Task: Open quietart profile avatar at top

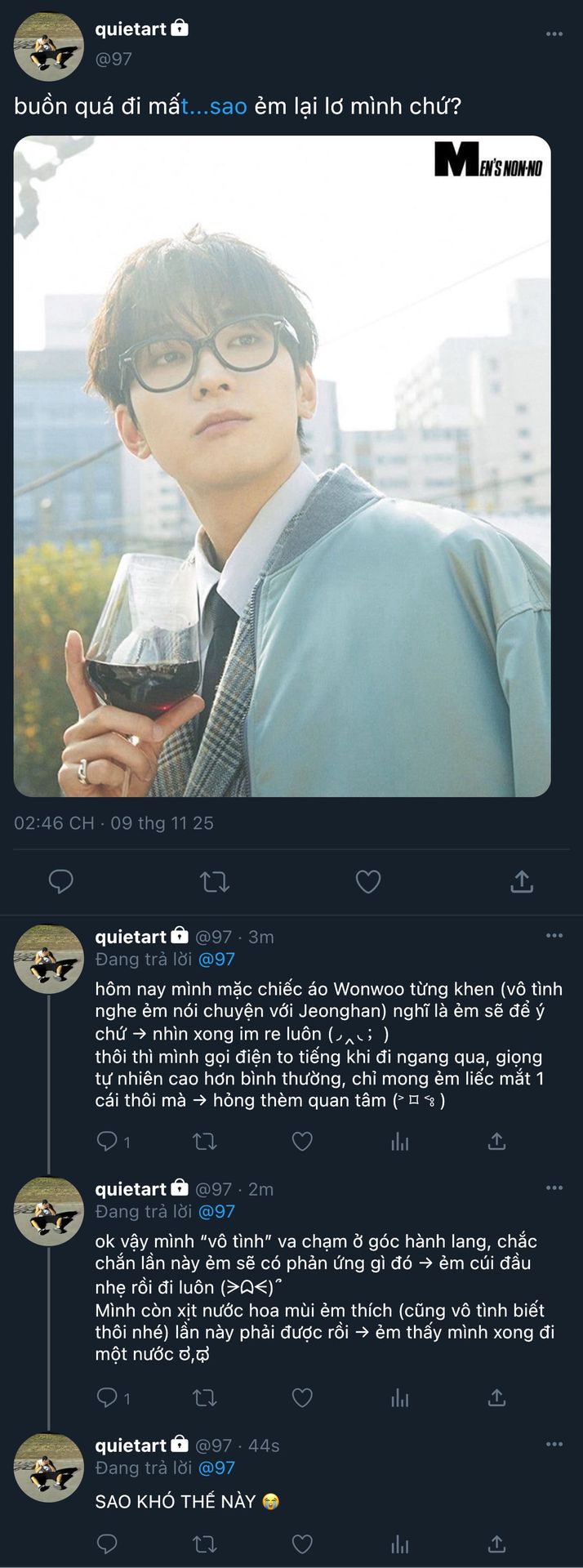Action: (49, 46)
